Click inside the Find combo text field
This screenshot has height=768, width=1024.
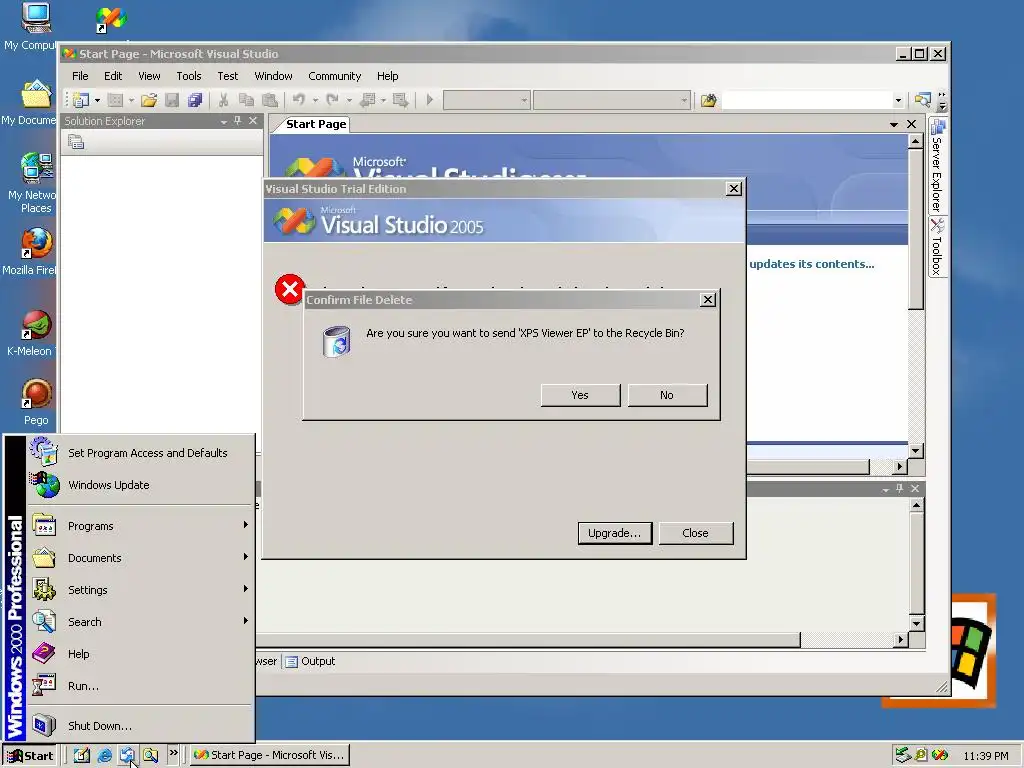(807, 100)
